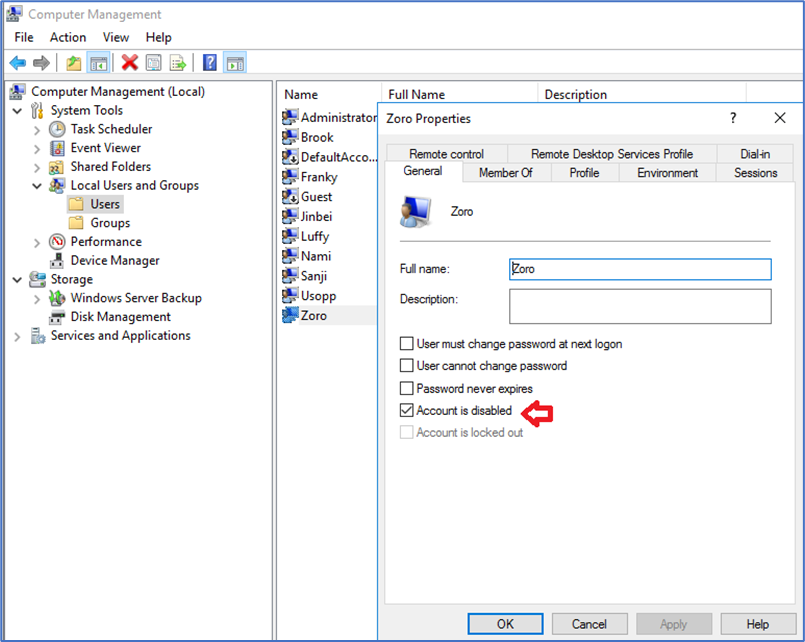
Task: Check the Password never expires option
Action: [x=407, y=389]
